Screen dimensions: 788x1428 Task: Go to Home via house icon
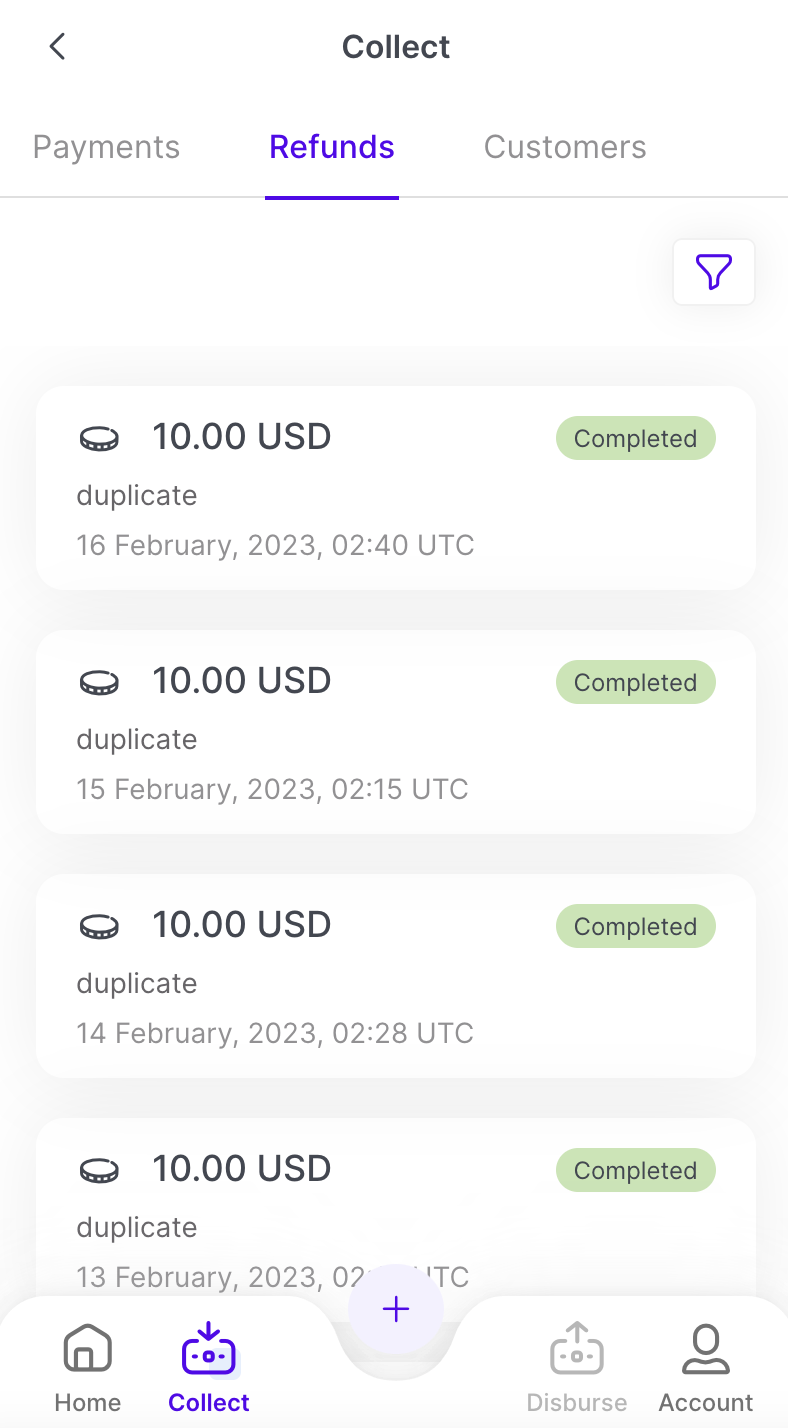point(88,1349)
